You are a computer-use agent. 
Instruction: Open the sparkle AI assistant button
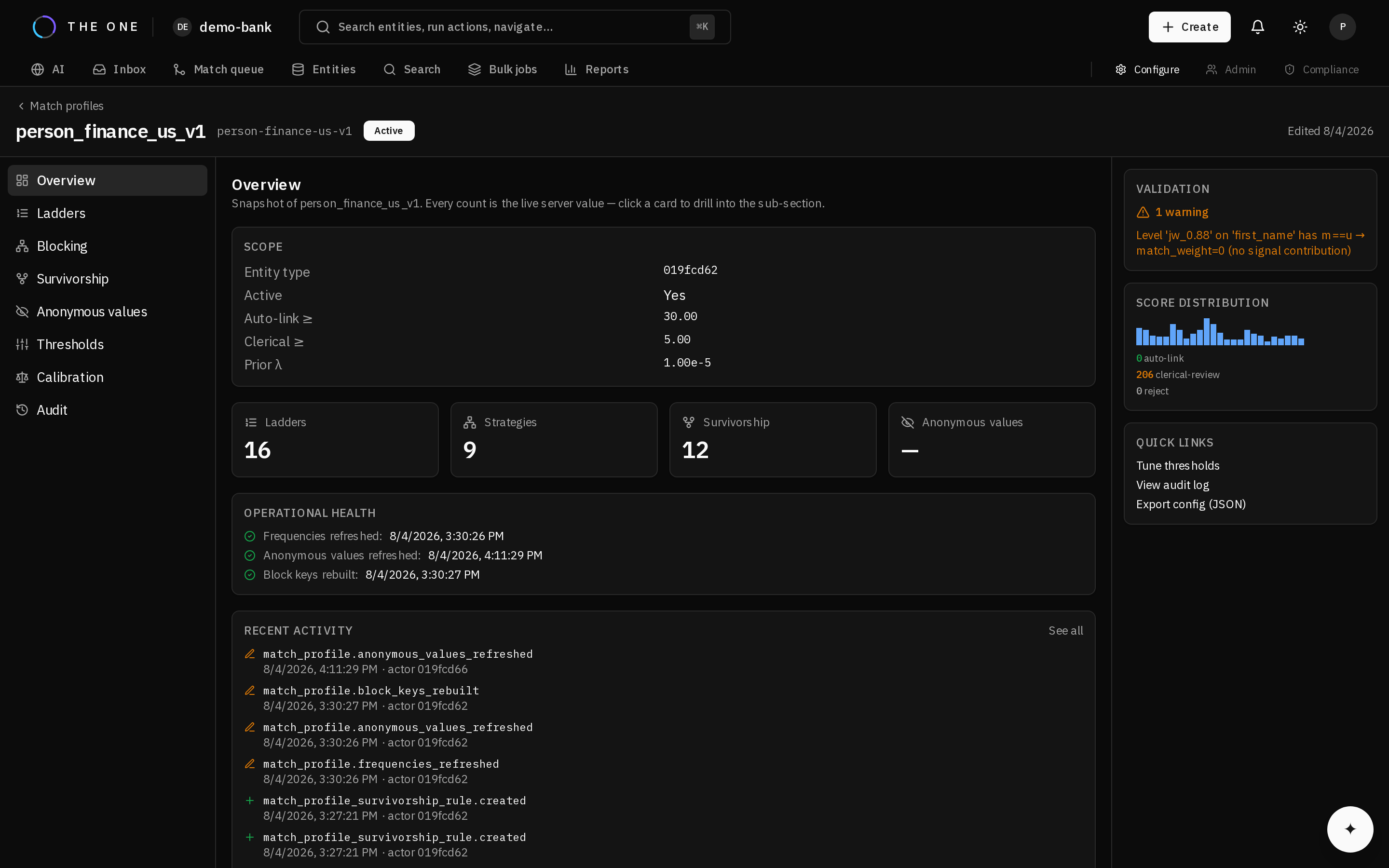click(x=1350, y=829)
